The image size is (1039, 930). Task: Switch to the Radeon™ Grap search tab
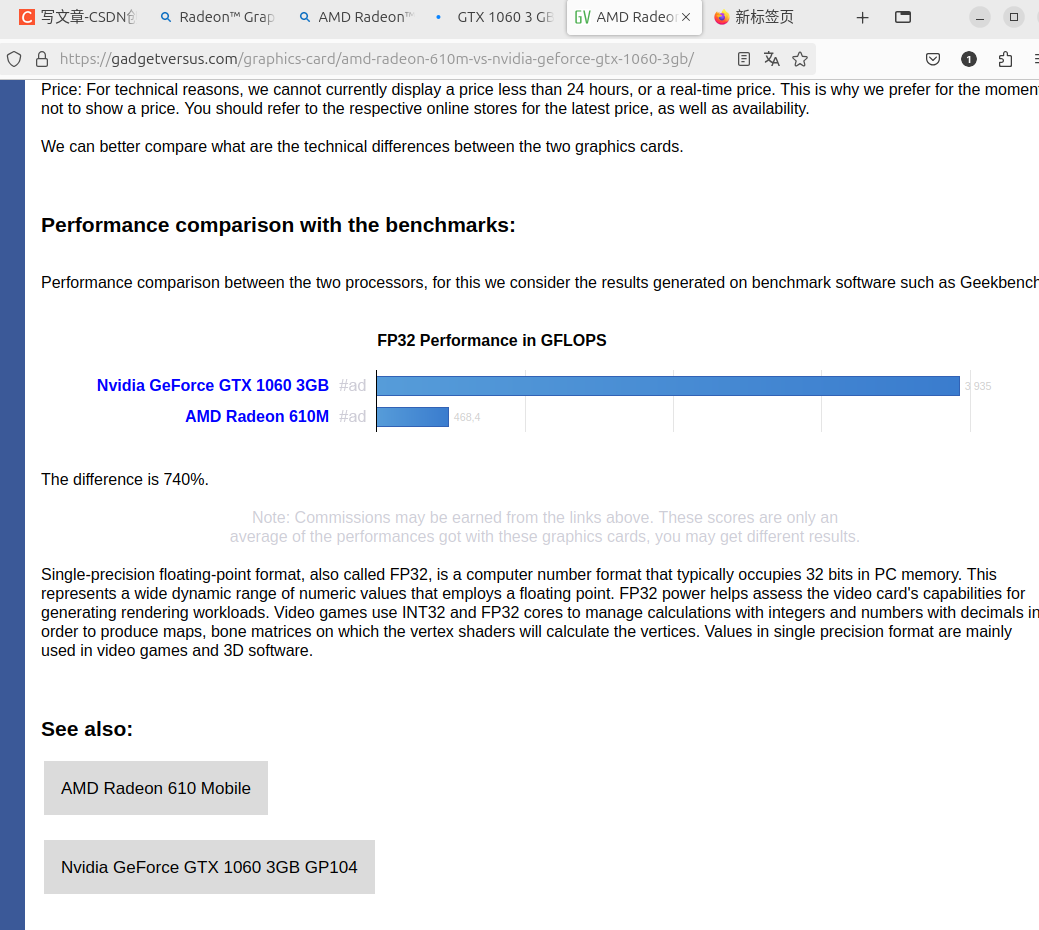pos(217,17)
